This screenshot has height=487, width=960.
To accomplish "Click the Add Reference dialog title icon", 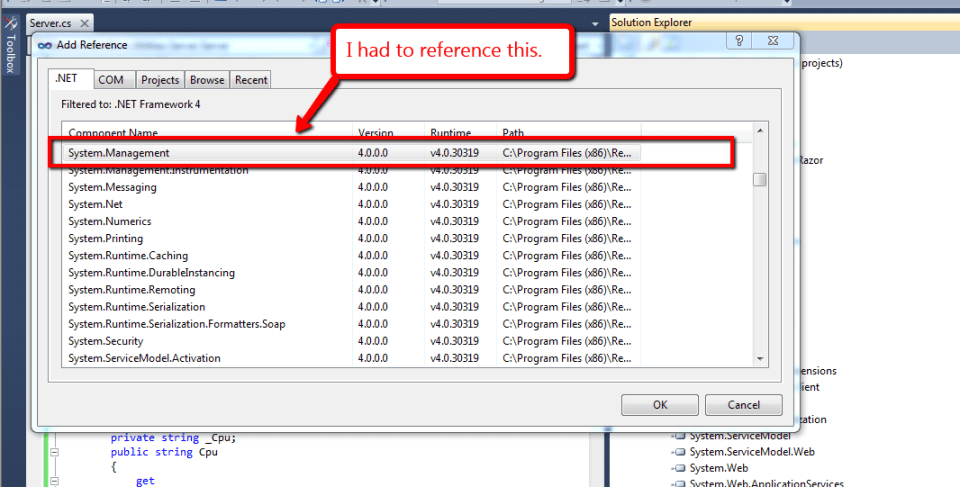I will point(45,45).
